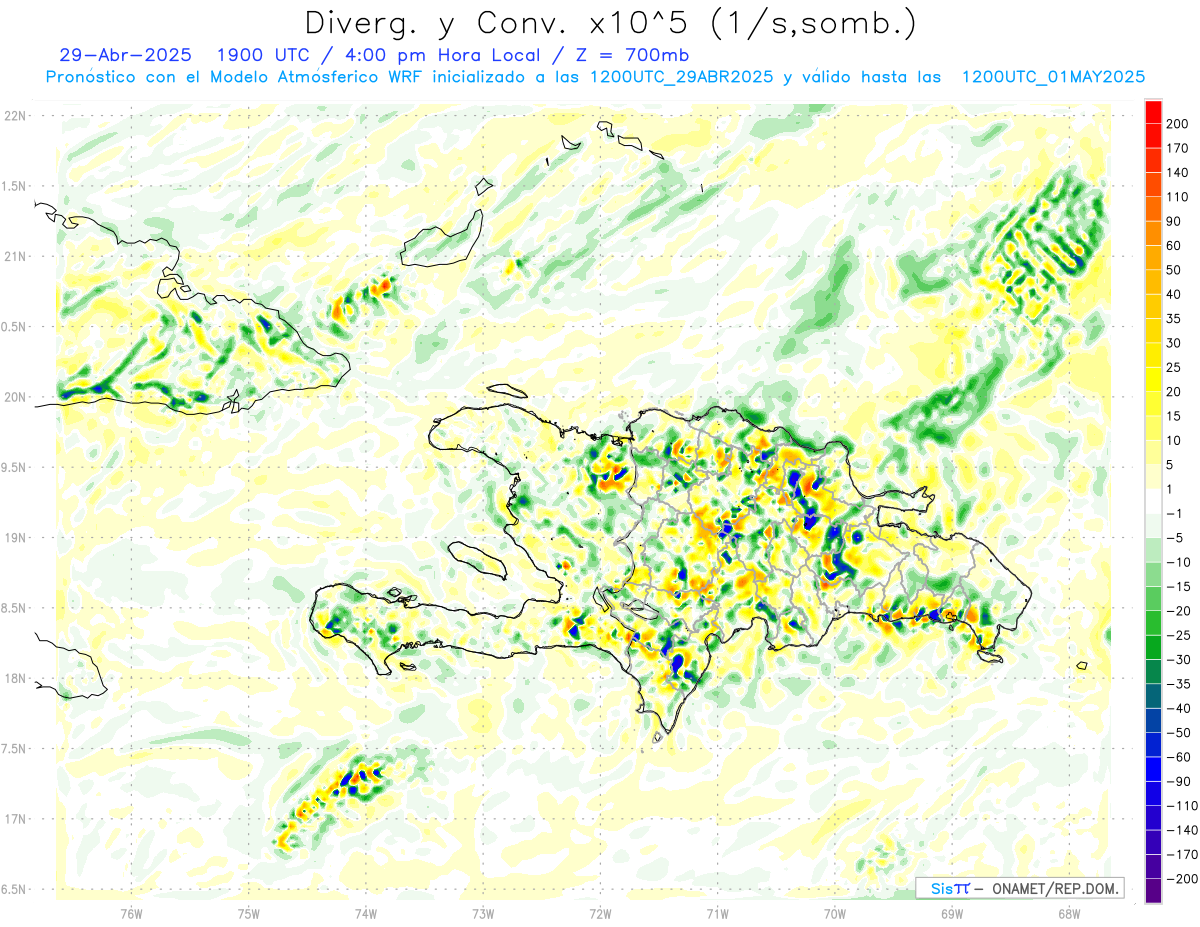Click the "72W" longitude label
Viewport: 1200px width, 927px height.
pos(600,912)
